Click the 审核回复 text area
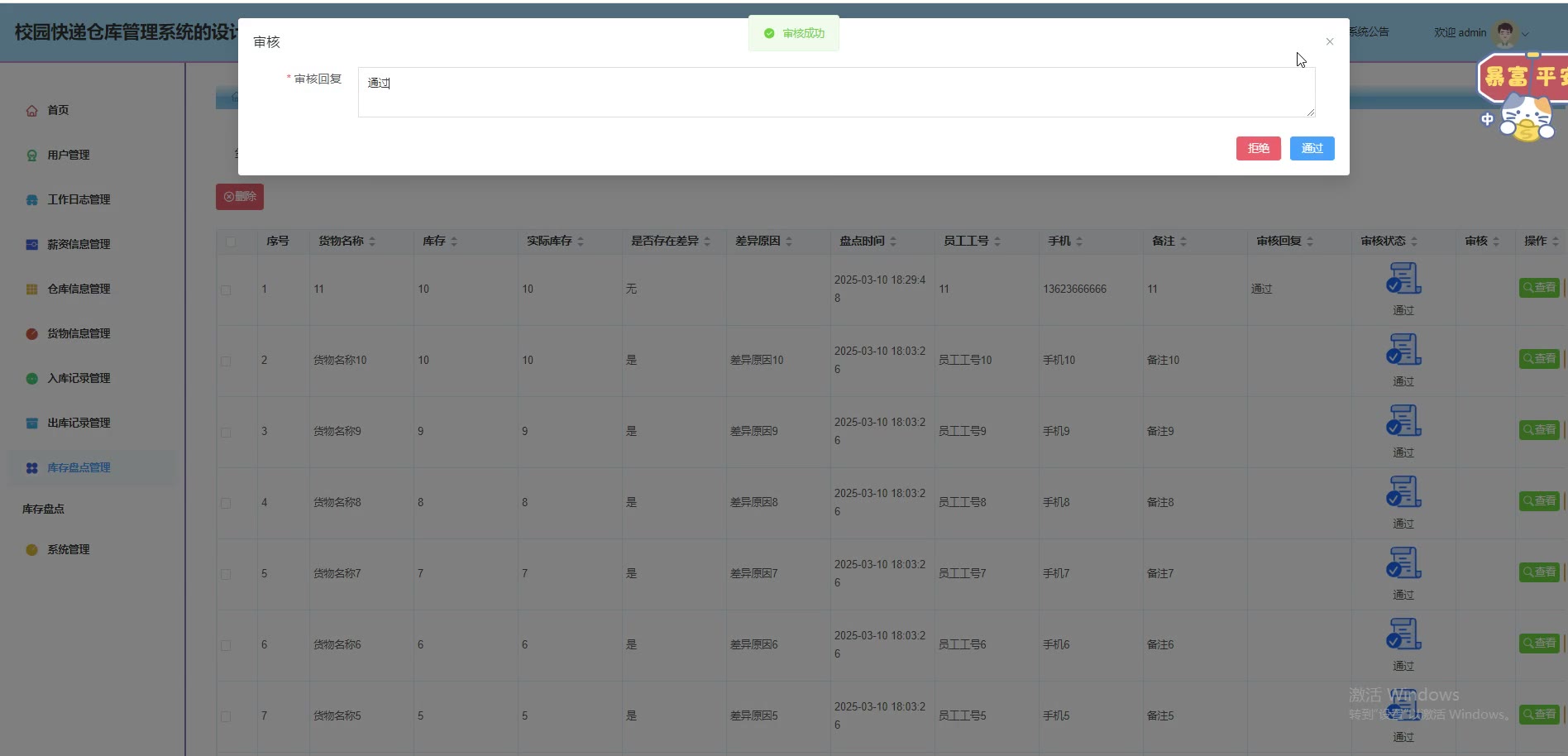 [835, 93]
